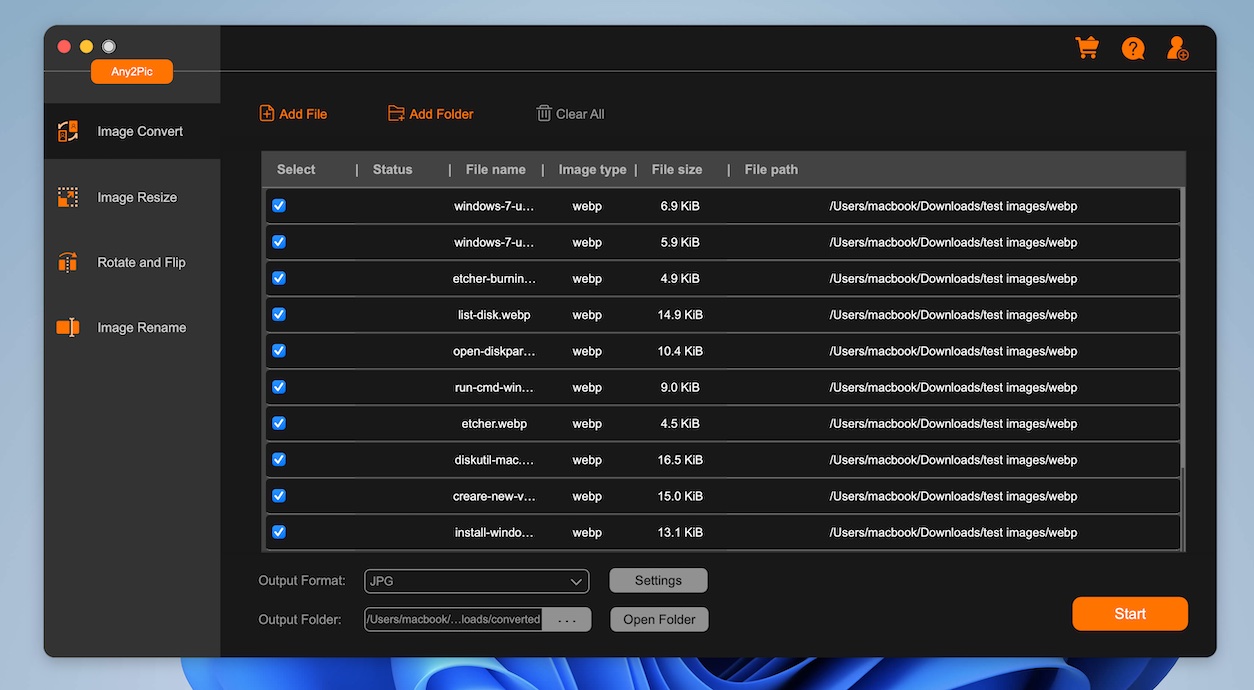The width and height of the screenshot is (1254, 690).
Task: Click the Open Folder button
Action: (x=659, y=620)
